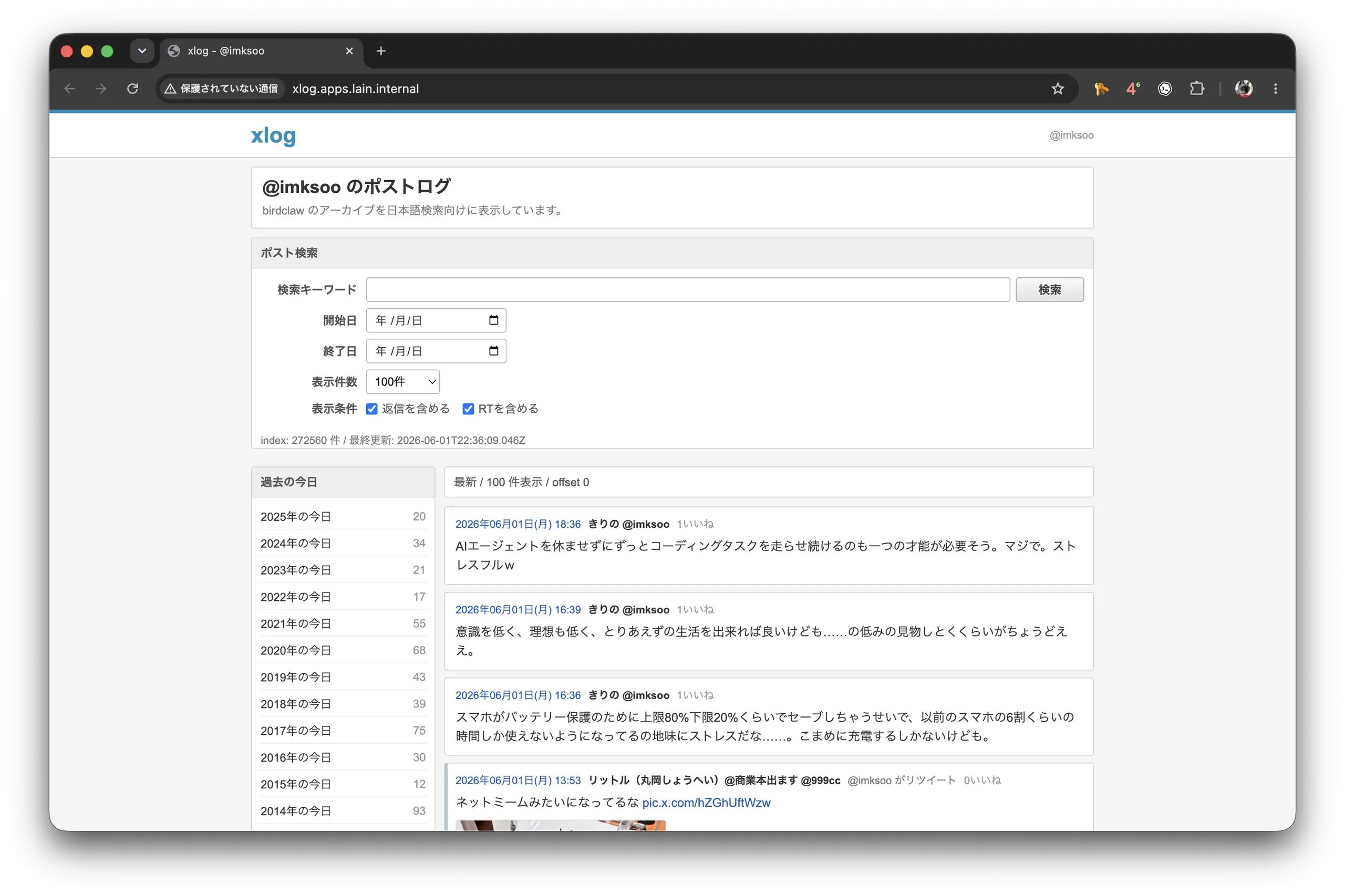Click the browser back arrow
The image size is (1345, 896).
tap(70, 89)
